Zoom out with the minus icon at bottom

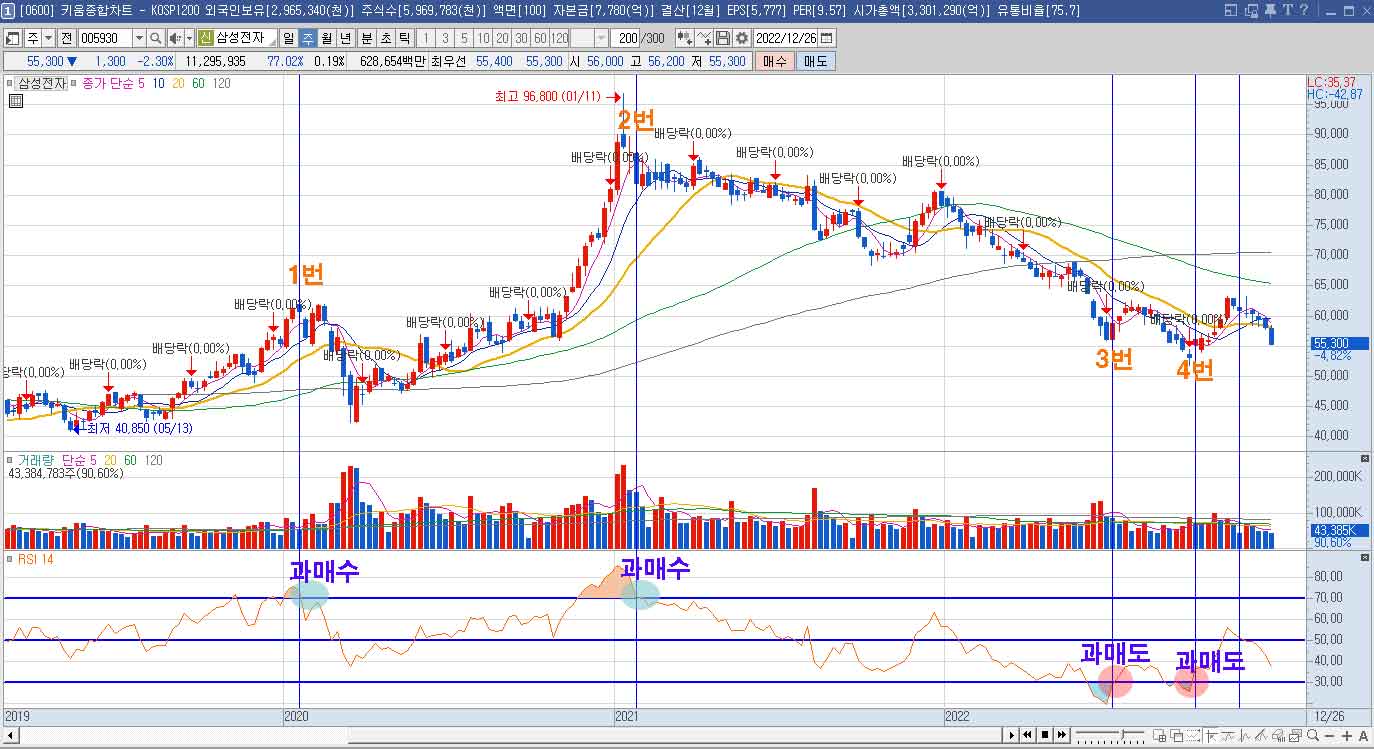(1328, 736)
